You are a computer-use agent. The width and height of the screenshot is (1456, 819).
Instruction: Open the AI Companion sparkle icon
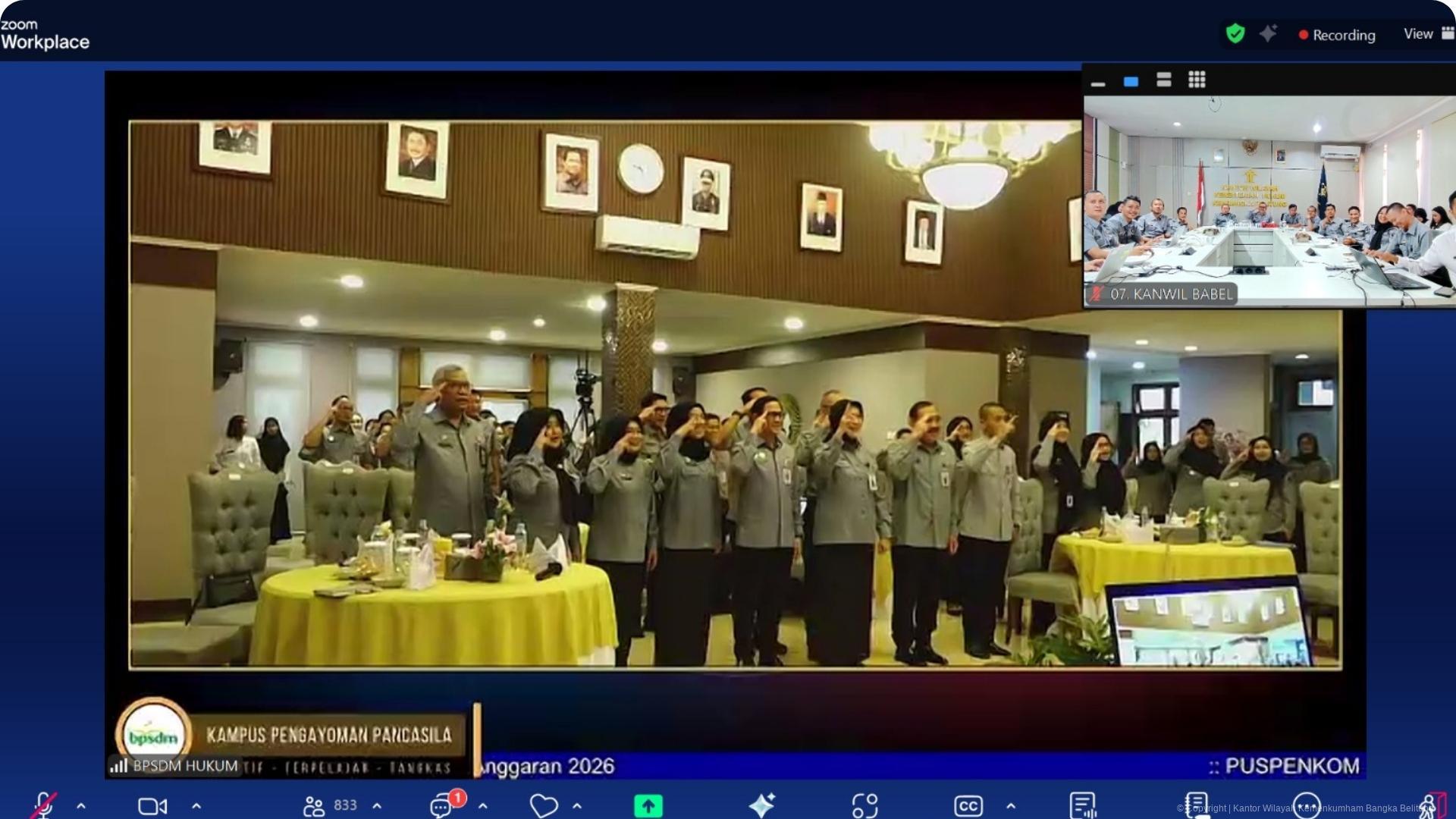[x=761, y=805]
